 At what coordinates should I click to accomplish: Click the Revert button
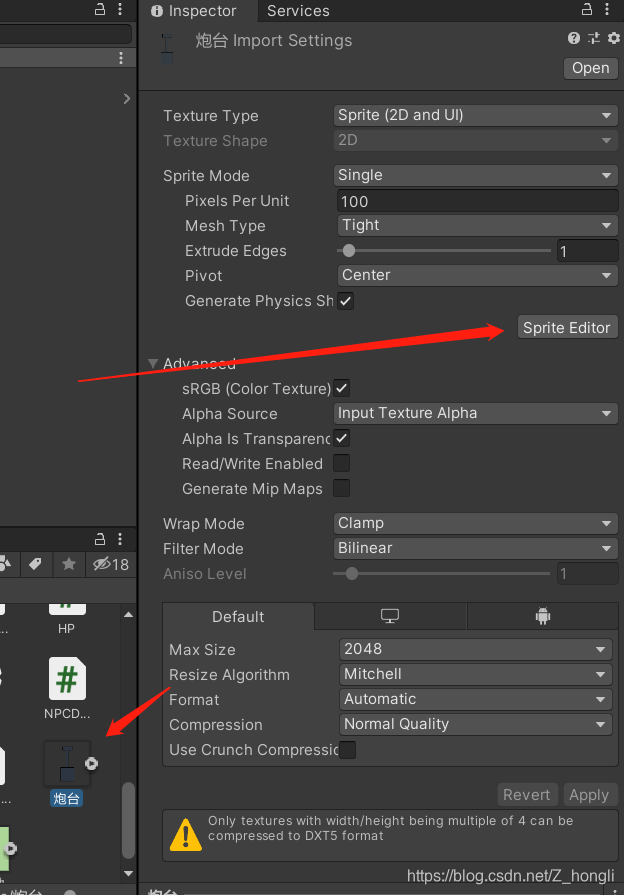[526, 795]
